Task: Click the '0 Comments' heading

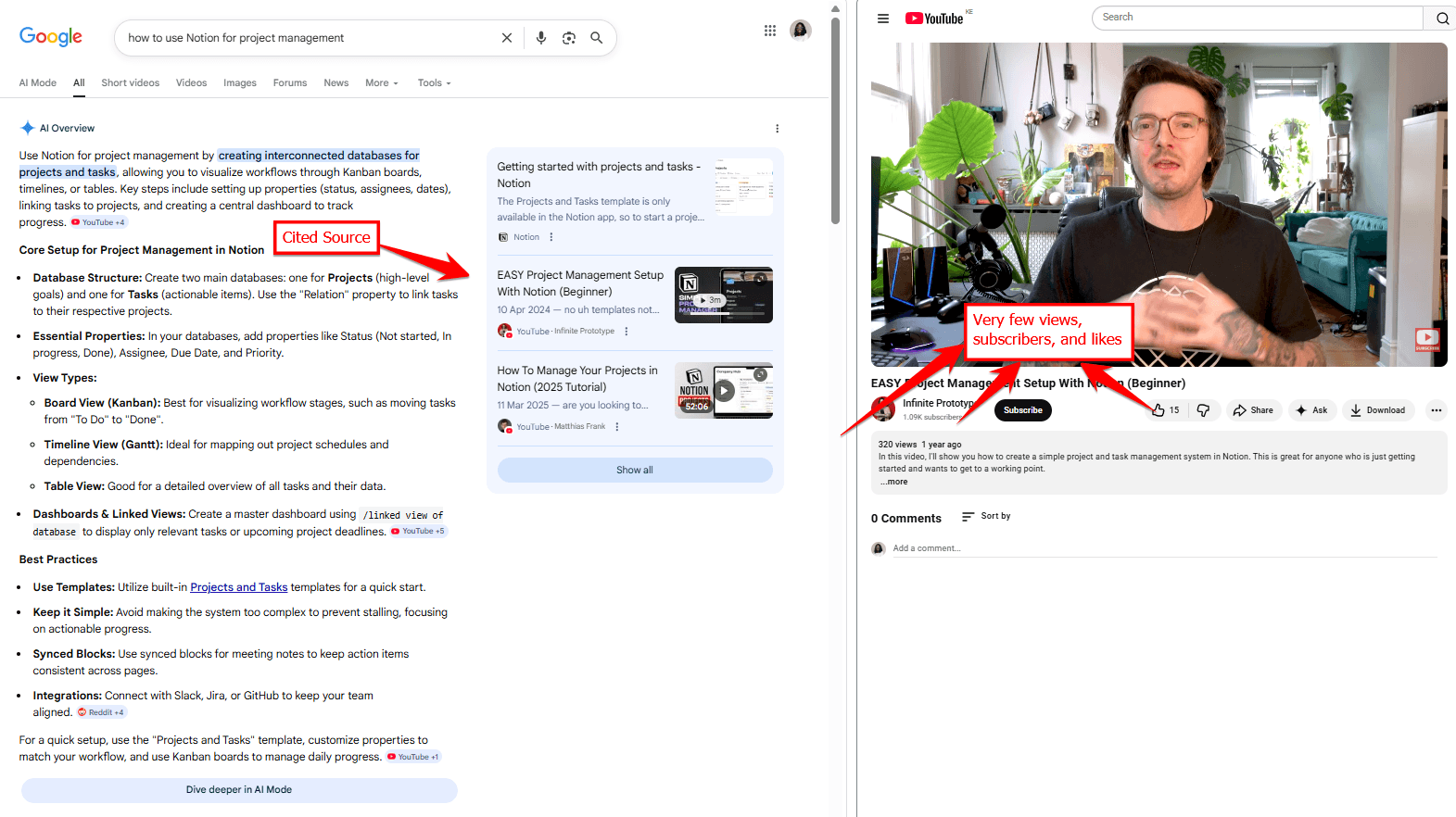Action: (x=906, y=519)
